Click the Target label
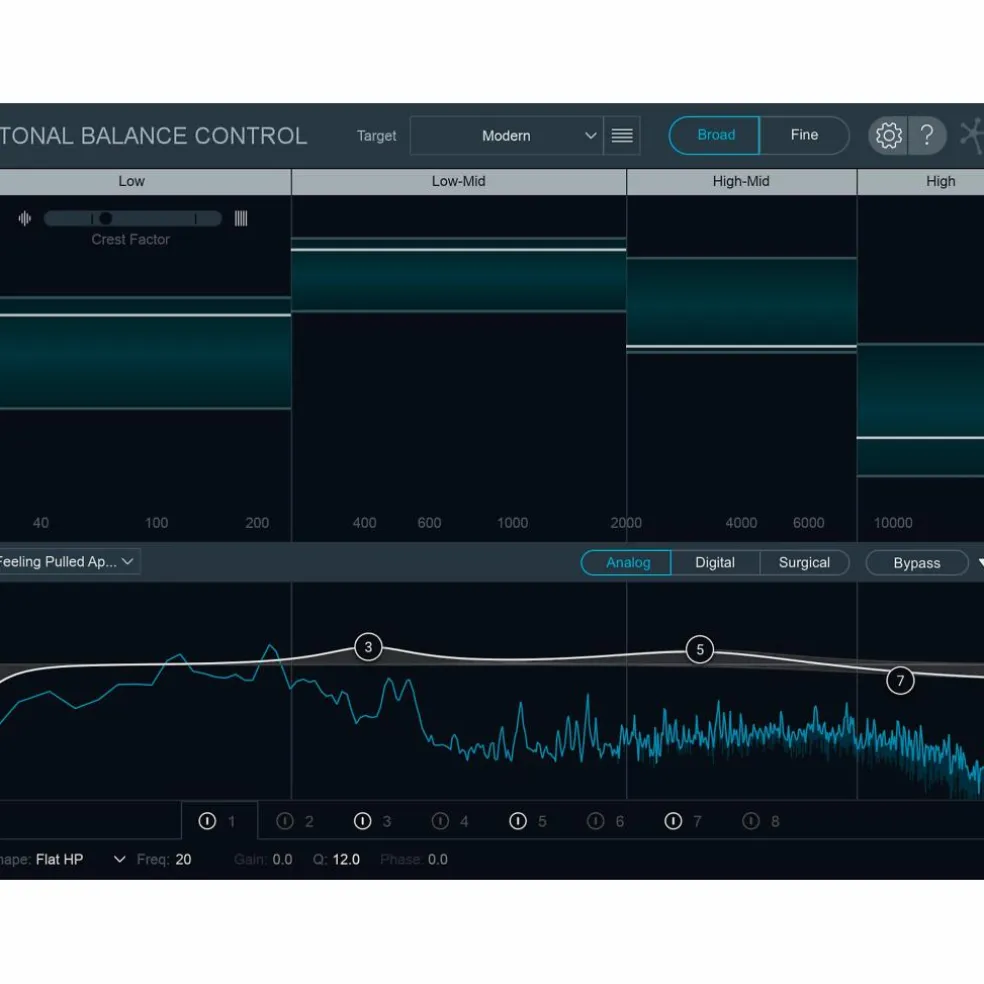This screenshot has width=984, height=984. tap(377, 136)
